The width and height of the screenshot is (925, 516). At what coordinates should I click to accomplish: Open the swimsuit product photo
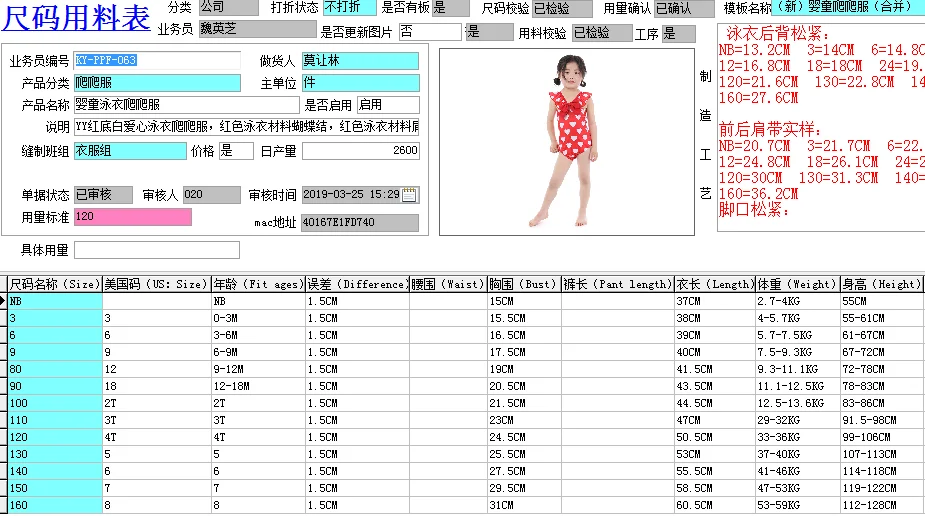pyautogui.click(x=567, y=142)
